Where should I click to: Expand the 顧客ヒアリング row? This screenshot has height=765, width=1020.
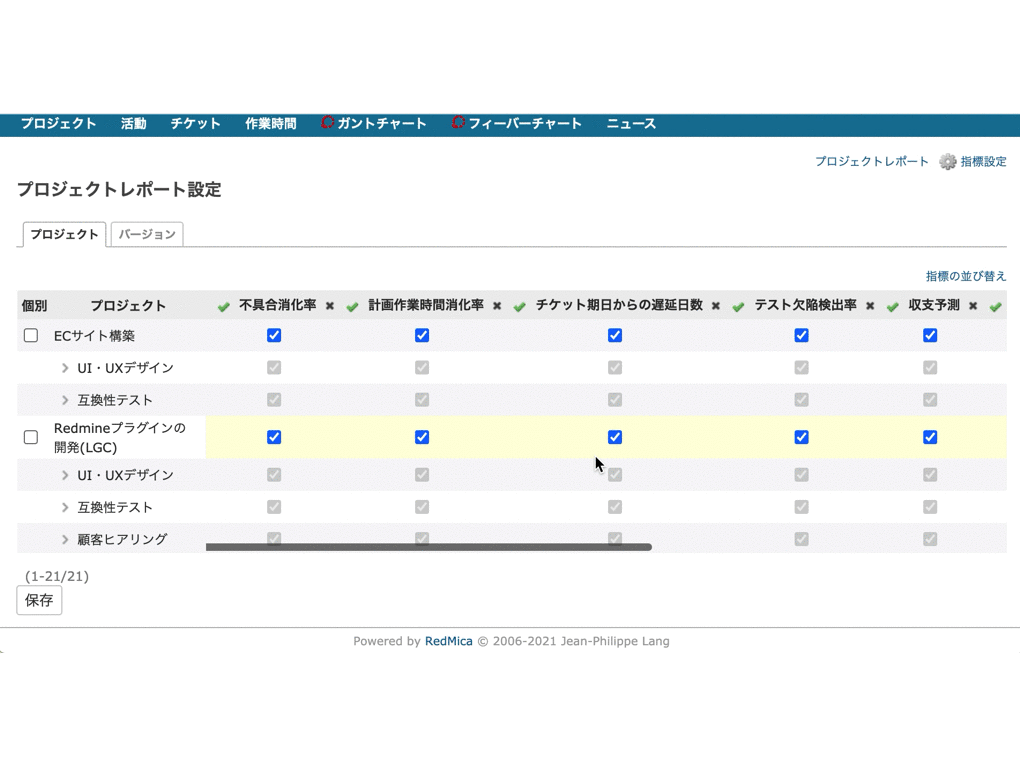(64, 539)
